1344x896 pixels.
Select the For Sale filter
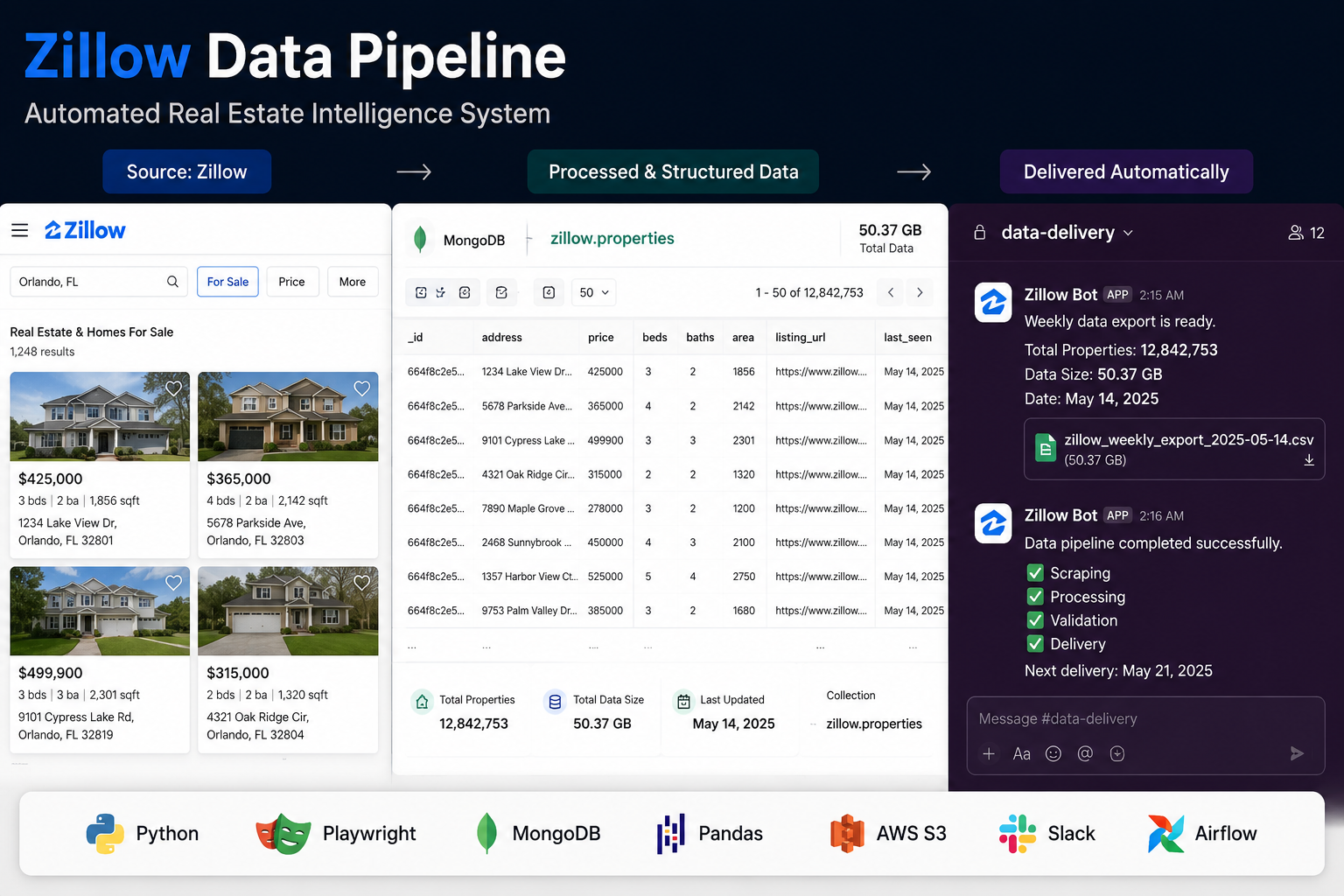point(227,282)
